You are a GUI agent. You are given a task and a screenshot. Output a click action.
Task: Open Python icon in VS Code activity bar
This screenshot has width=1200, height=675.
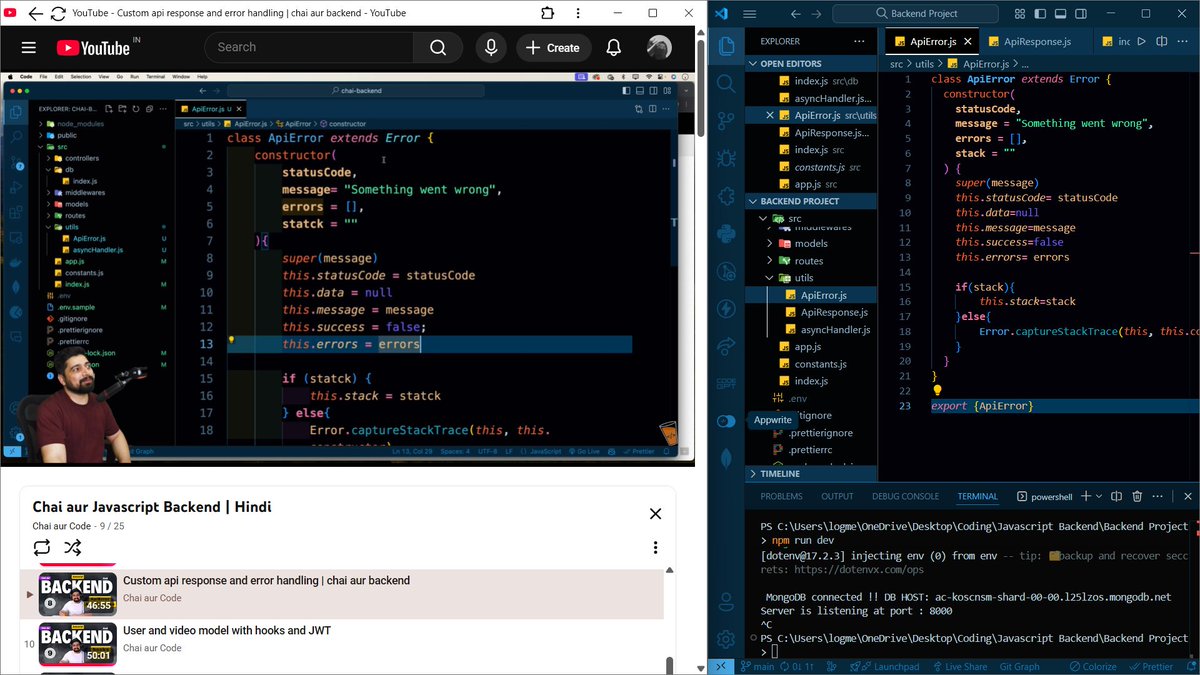click(x=727, y=234)
